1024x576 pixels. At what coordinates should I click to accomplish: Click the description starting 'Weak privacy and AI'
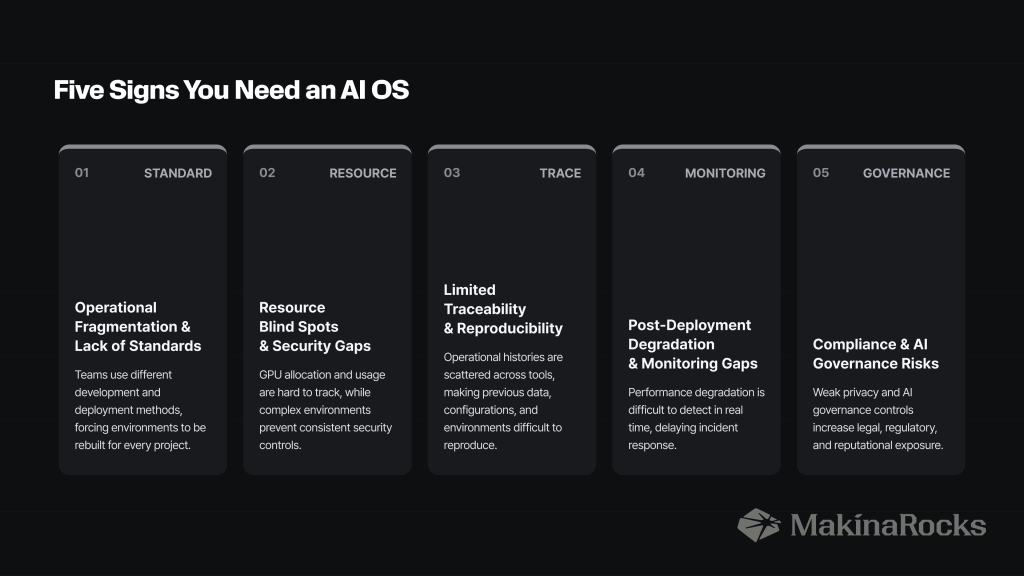(878, 419)
